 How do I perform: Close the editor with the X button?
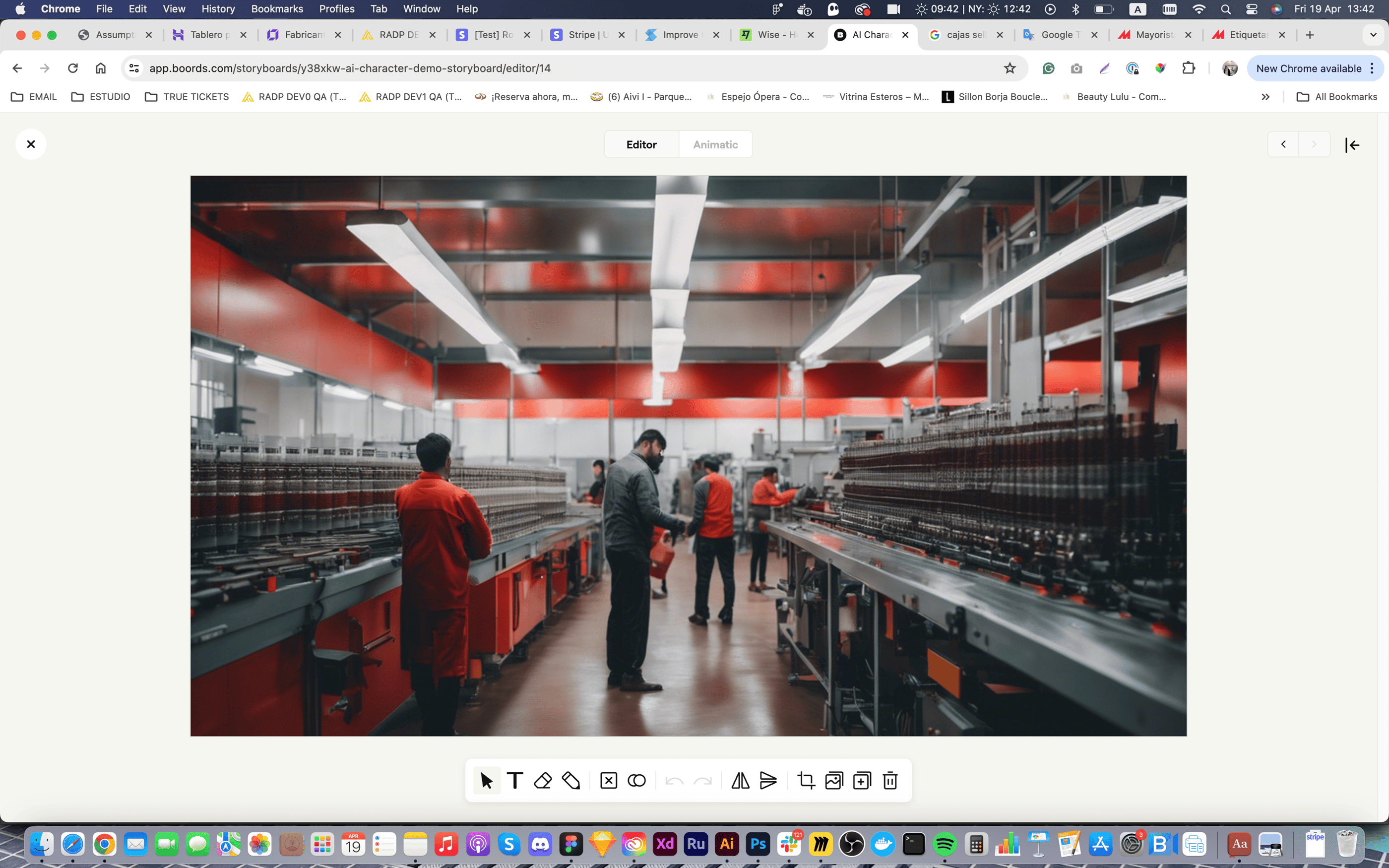click(31, 144)
